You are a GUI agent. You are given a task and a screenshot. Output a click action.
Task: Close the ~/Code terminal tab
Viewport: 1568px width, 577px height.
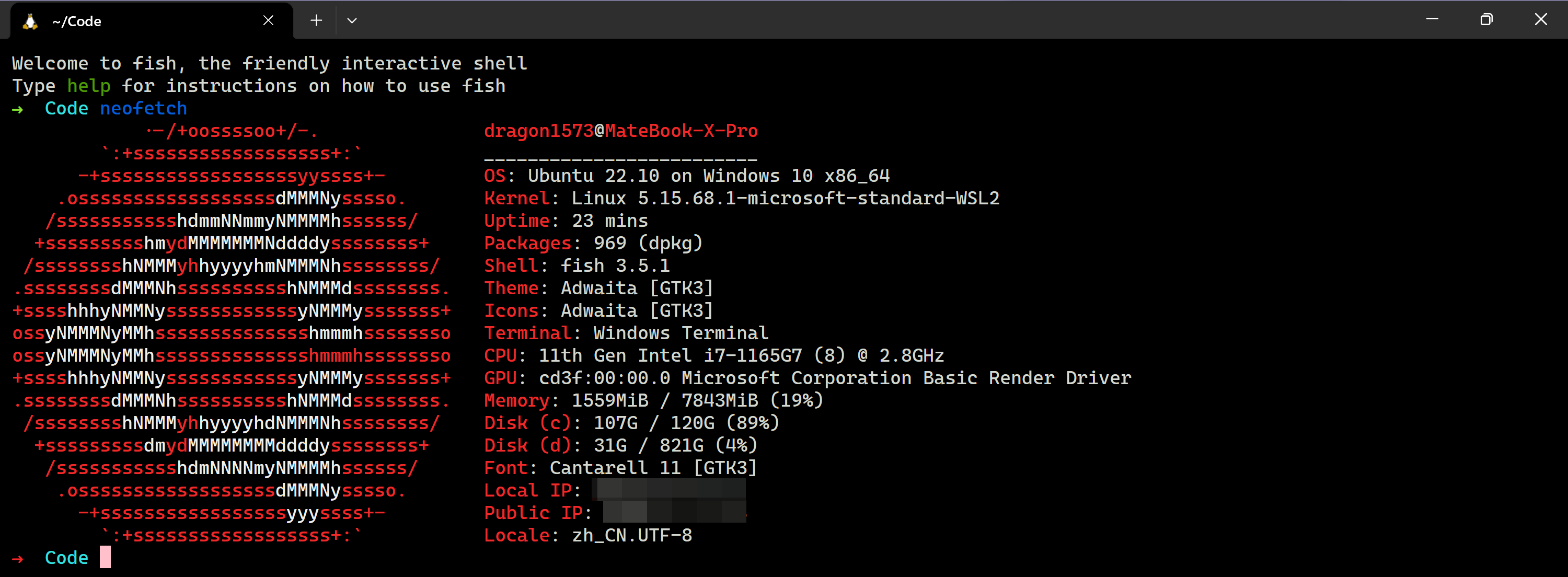(268, 21)
